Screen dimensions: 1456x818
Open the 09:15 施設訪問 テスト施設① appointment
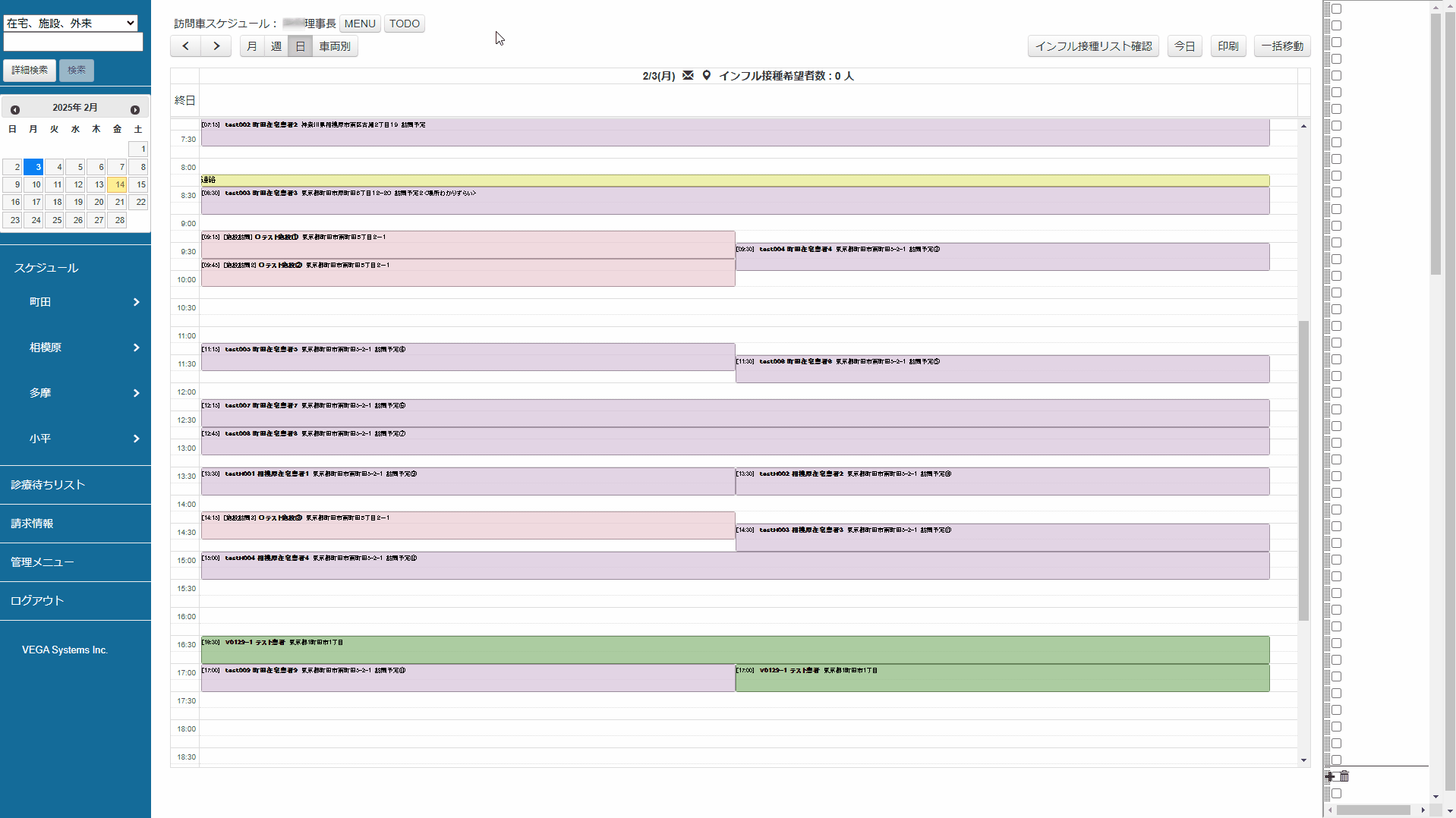pyautogui.click(x=468, y=244)
